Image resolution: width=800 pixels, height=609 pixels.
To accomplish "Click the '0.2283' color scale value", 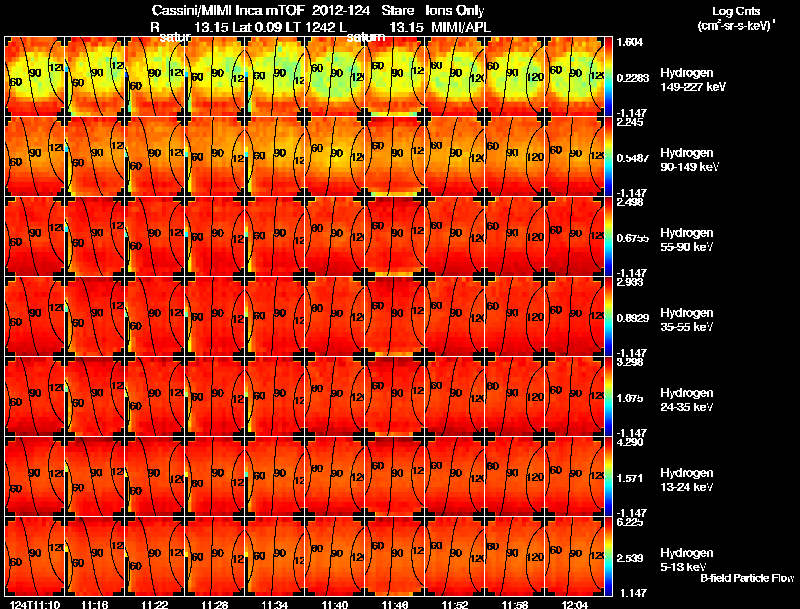I will [633, 78].
